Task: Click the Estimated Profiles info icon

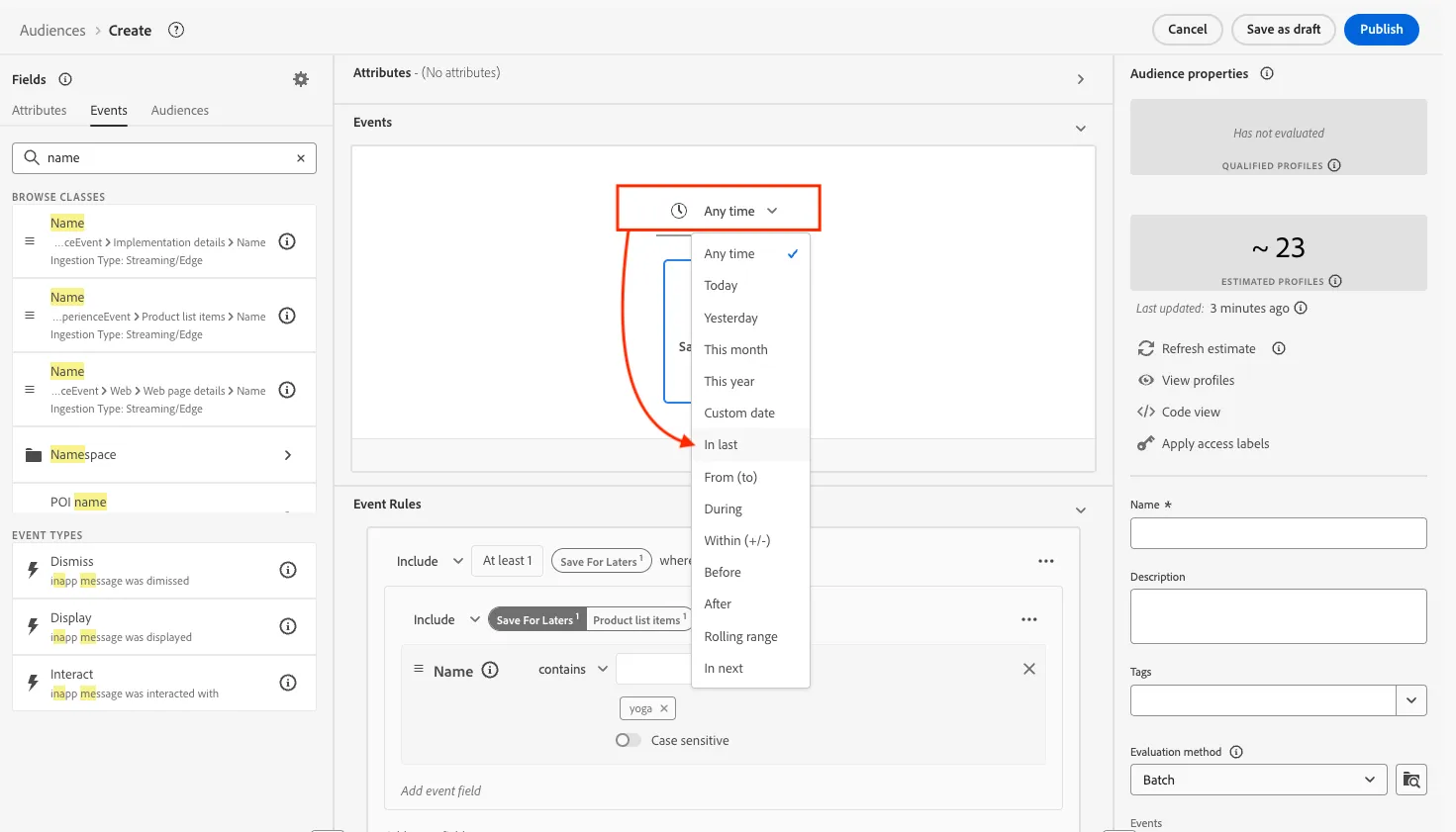Action: pos(1335,281)
